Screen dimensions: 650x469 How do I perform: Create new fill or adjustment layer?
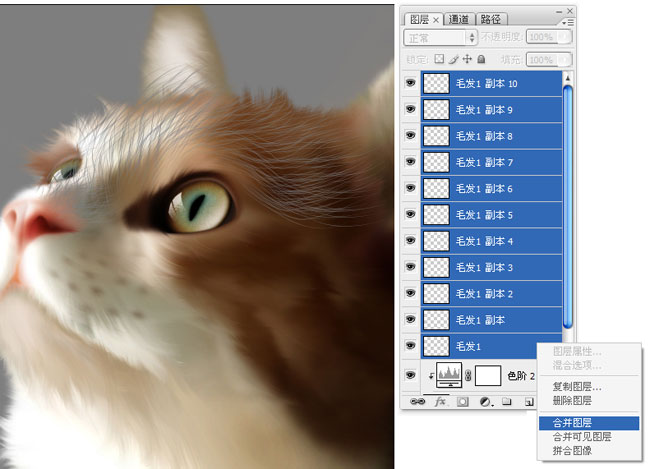pos(485,401)
